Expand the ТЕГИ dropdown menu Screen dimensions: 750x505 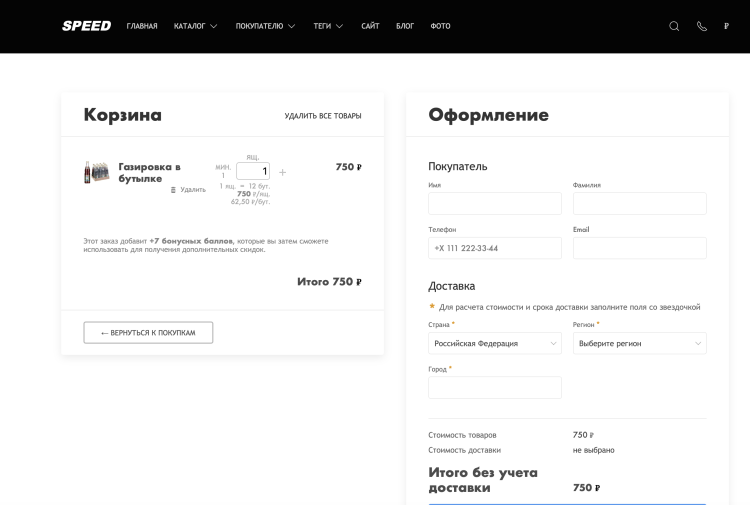click(328, 26)
